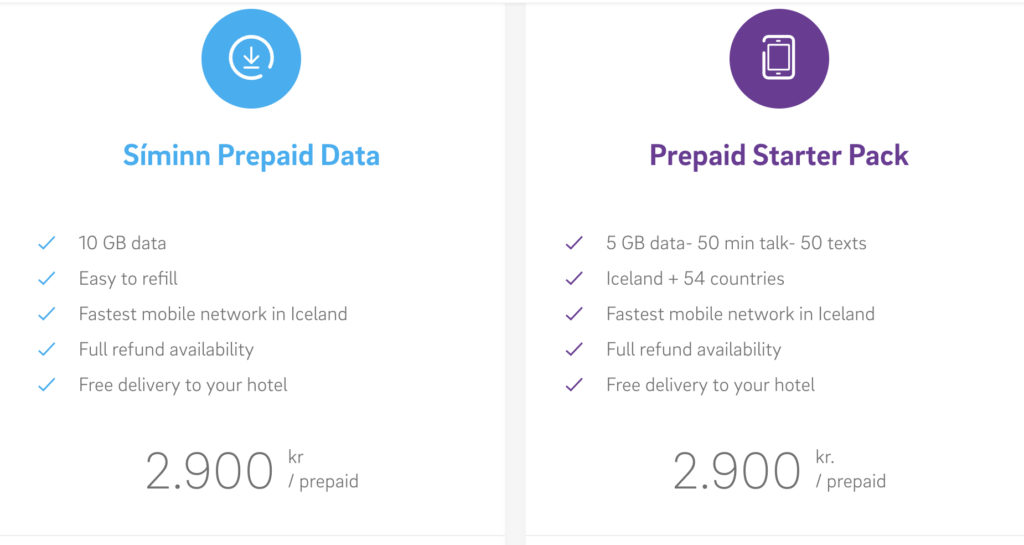This screenshot has width=1024, height=545.
Task: Click the purple smartphone circle icon
Action: (x=778, y=59)
